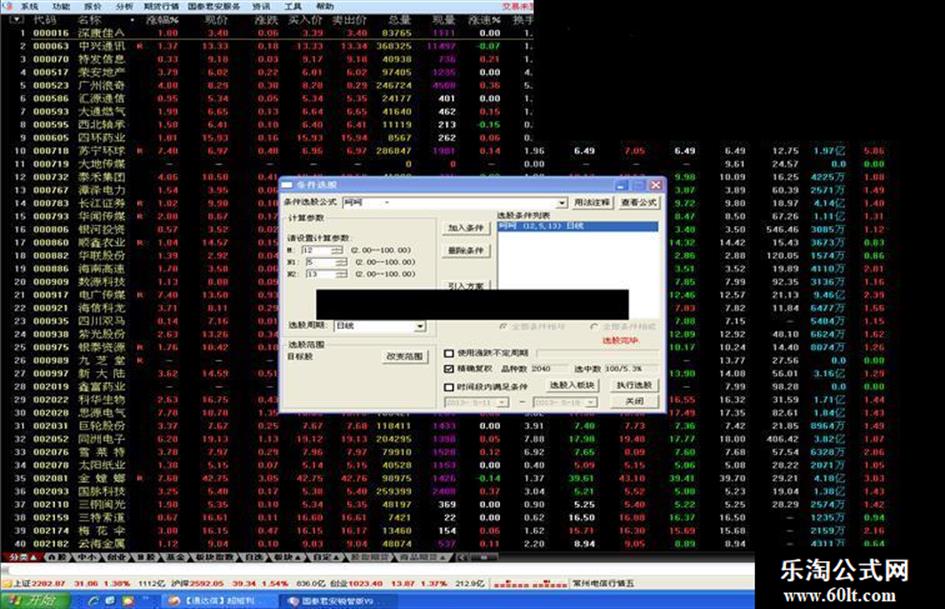Click the 删除条件 button
Screen dimensions: 945x609
click(466, 250)
